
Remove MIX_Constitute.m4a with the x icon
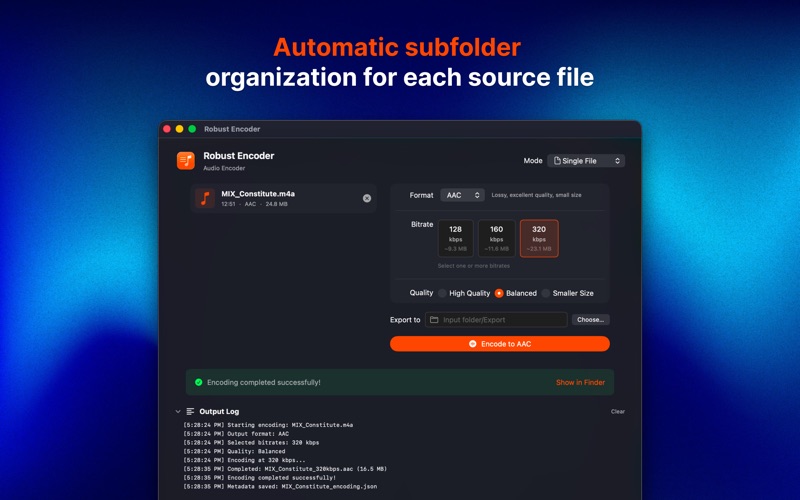pyautogui.click(x=367, y=198)
